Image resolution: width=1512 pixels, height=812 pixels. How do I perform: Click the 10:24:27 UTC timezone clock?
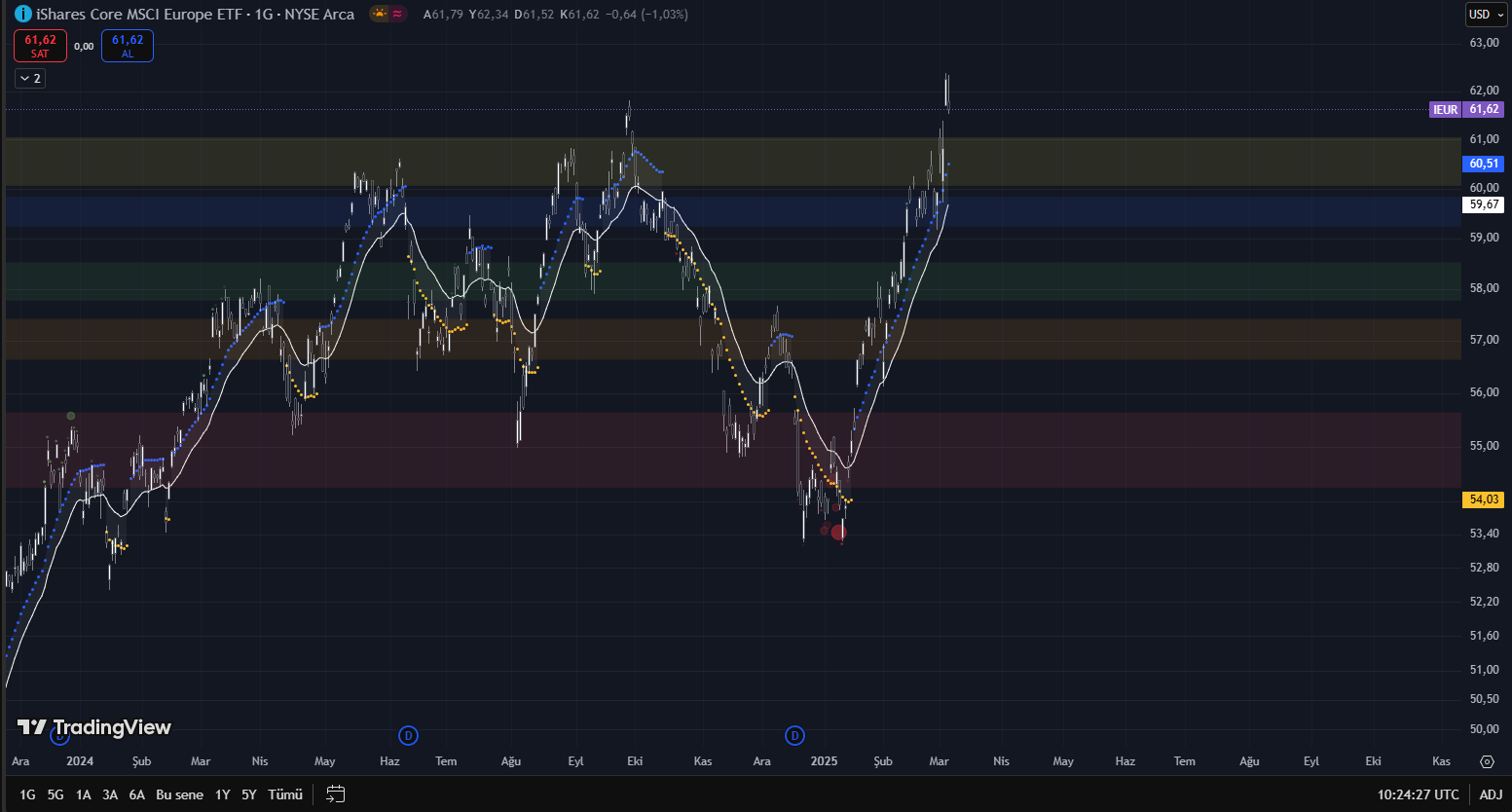[1418, 794]
